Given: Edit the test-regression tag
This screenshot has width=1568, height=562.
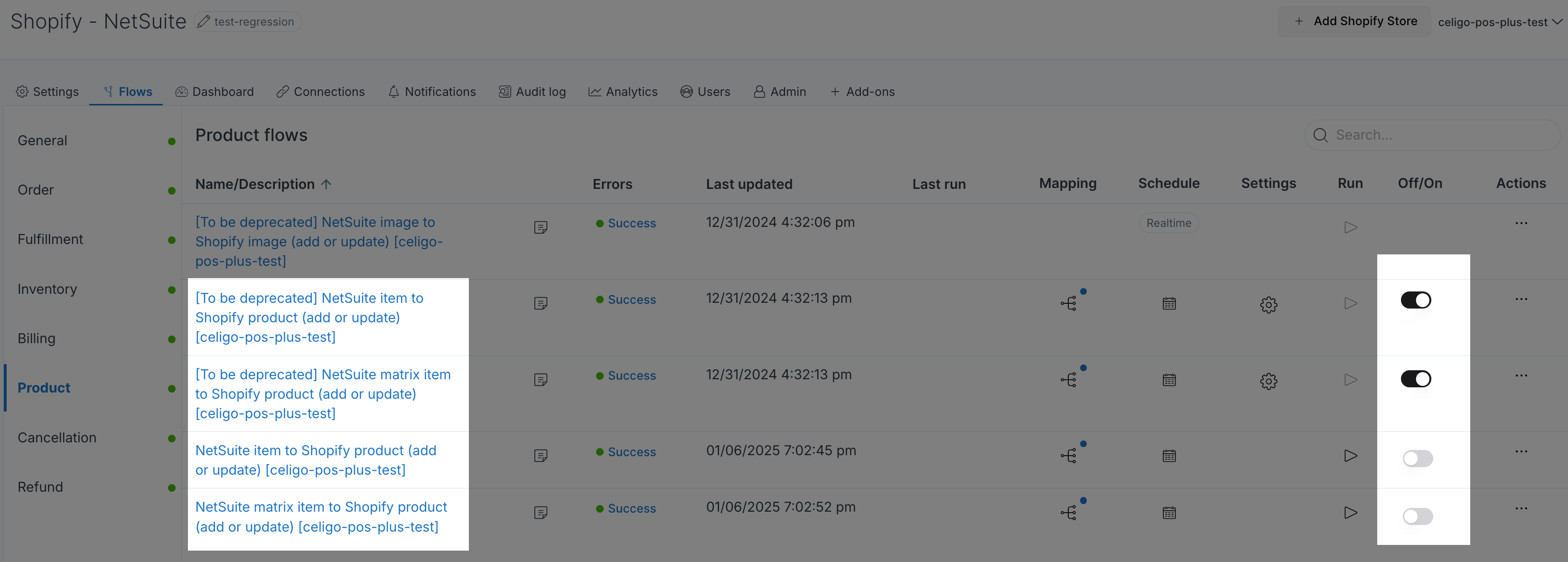Looking at the screenshot, I should (x=248, y=22).
